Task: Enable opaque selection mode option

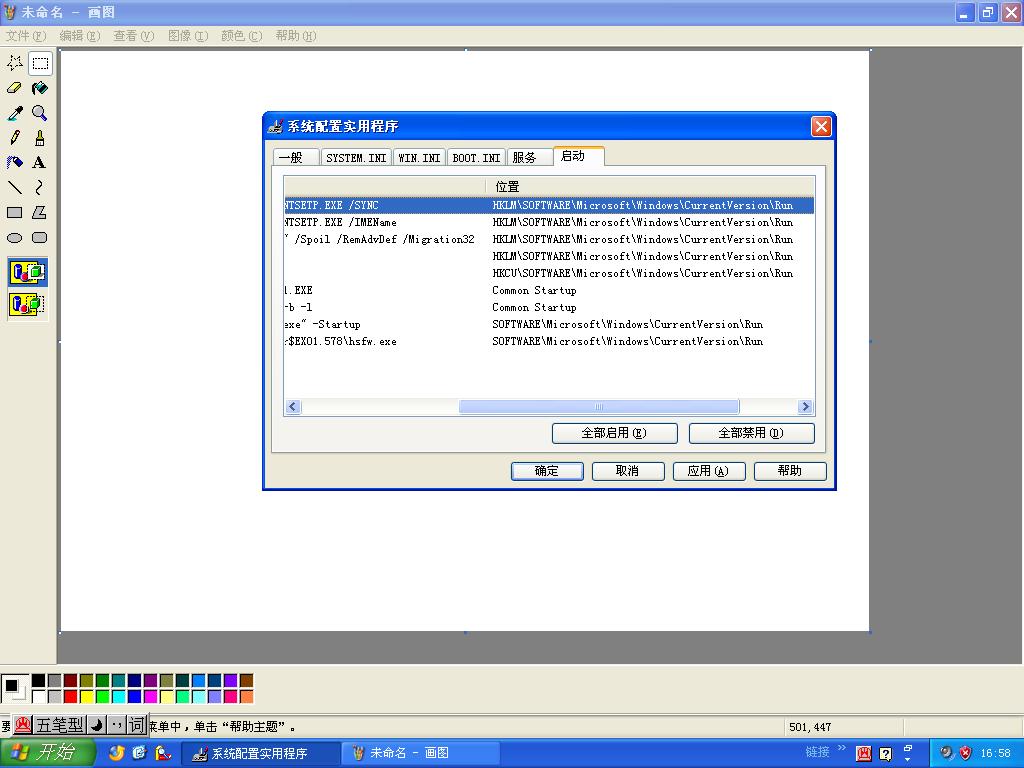Action: tap(27, 272)
